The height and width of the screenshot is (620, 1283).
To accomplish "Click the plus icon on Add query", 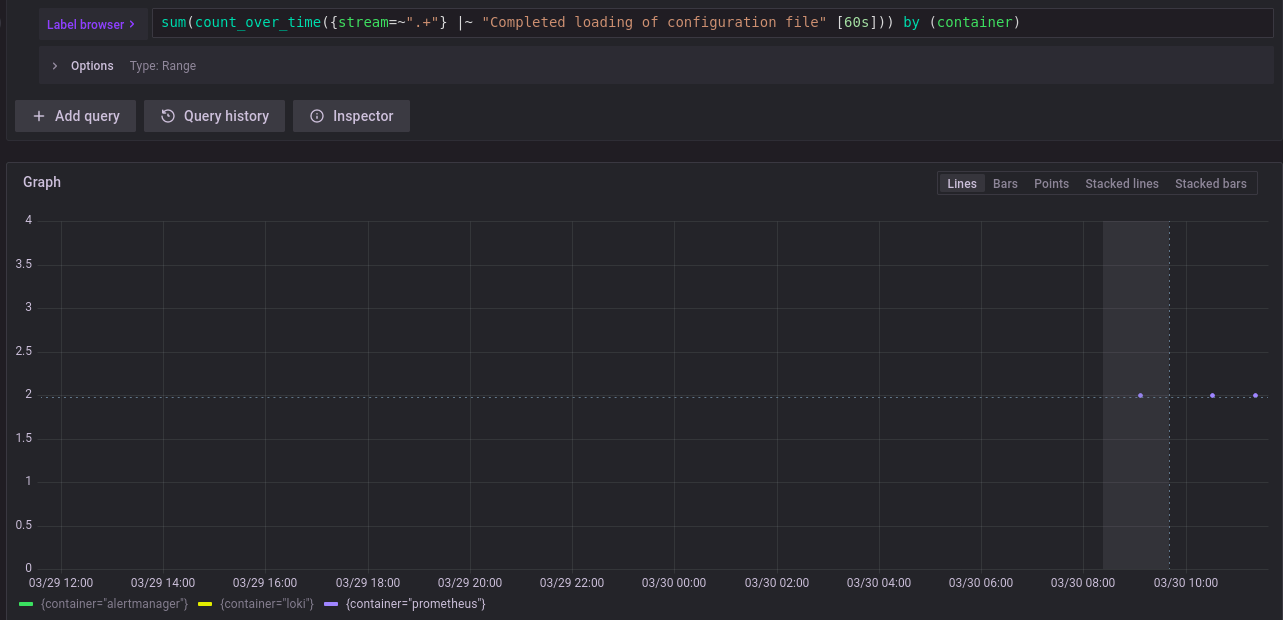I will 39,116.
